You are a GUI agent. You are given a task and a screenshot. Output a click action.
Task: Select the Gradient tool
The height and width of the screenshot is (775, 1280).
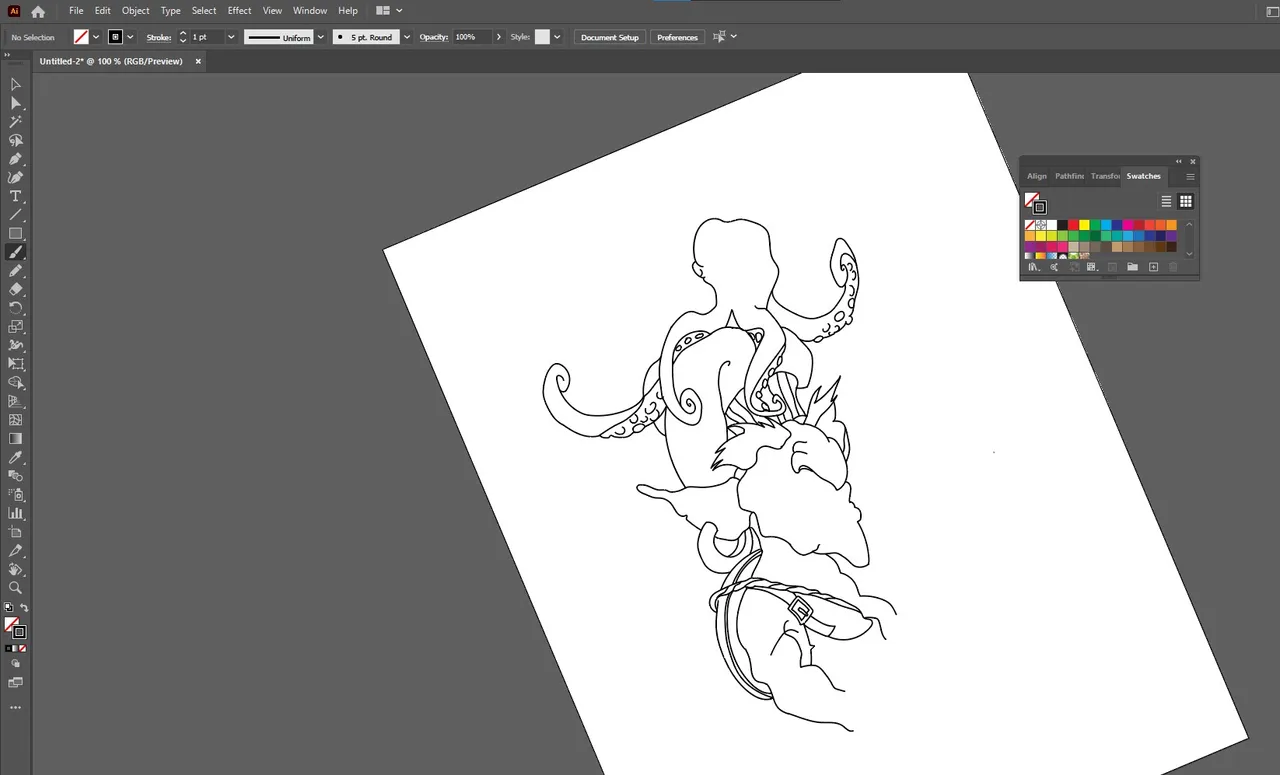pos(16,439)
